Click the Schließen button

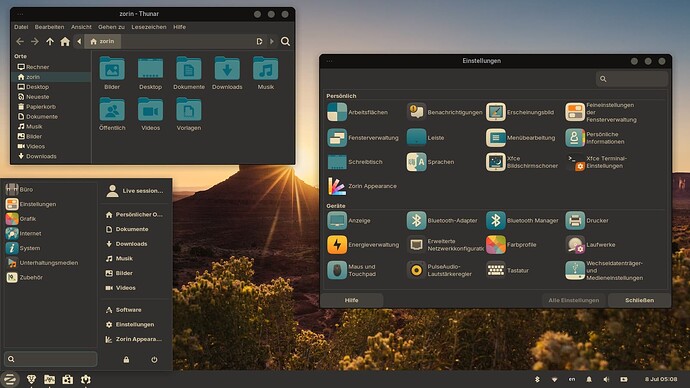click(639, 300)
